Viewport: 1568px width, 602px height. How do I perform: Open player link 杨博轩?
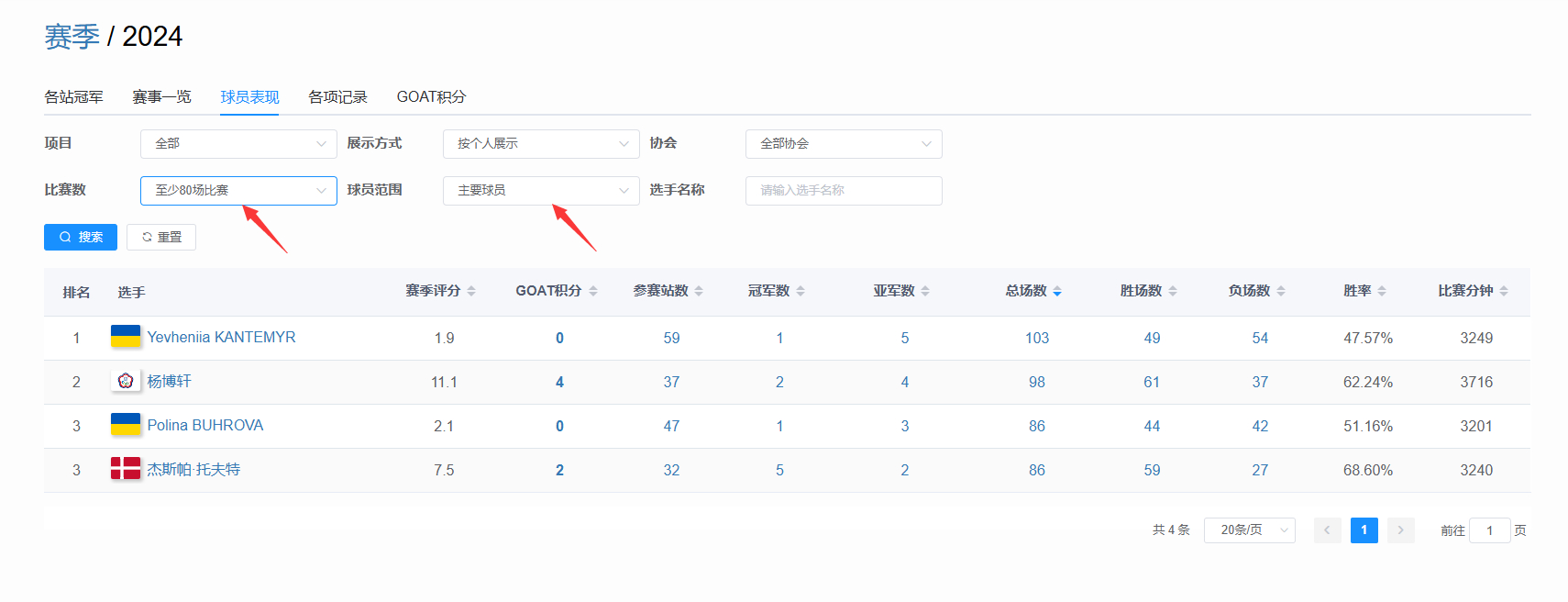click(170, 381)
